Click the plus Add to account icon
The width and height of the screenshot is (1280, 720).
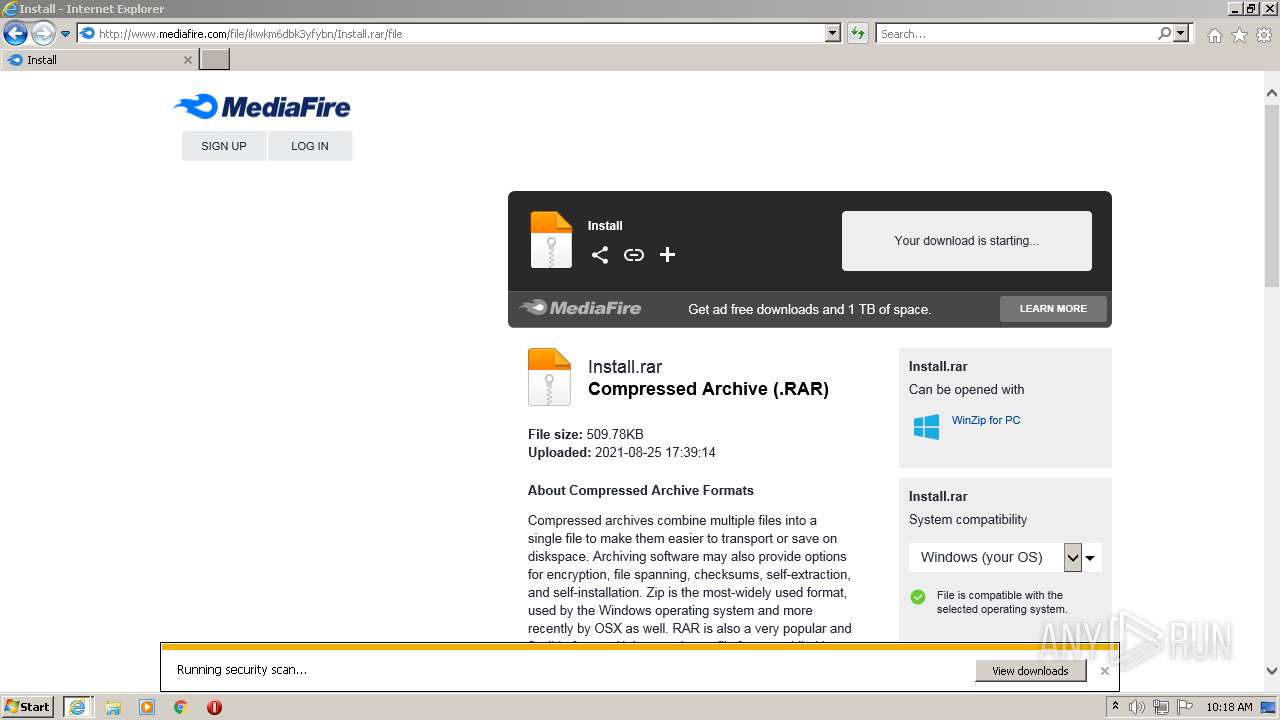point(668,255)
